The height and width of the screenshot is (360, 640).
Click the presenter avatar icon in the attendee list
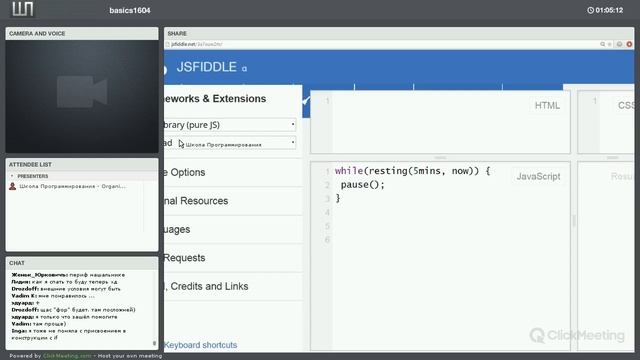13,186
